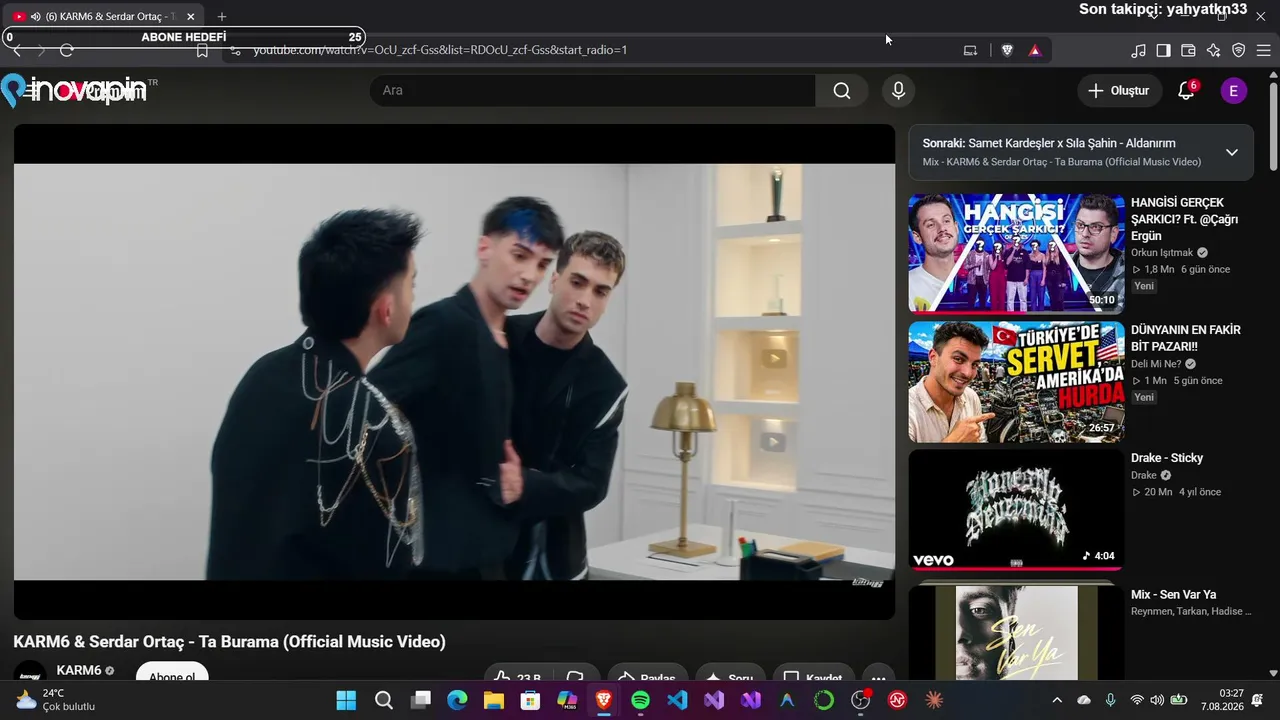
Task: Open Brave Rewards triangle icon
Action: [1035, 50]
